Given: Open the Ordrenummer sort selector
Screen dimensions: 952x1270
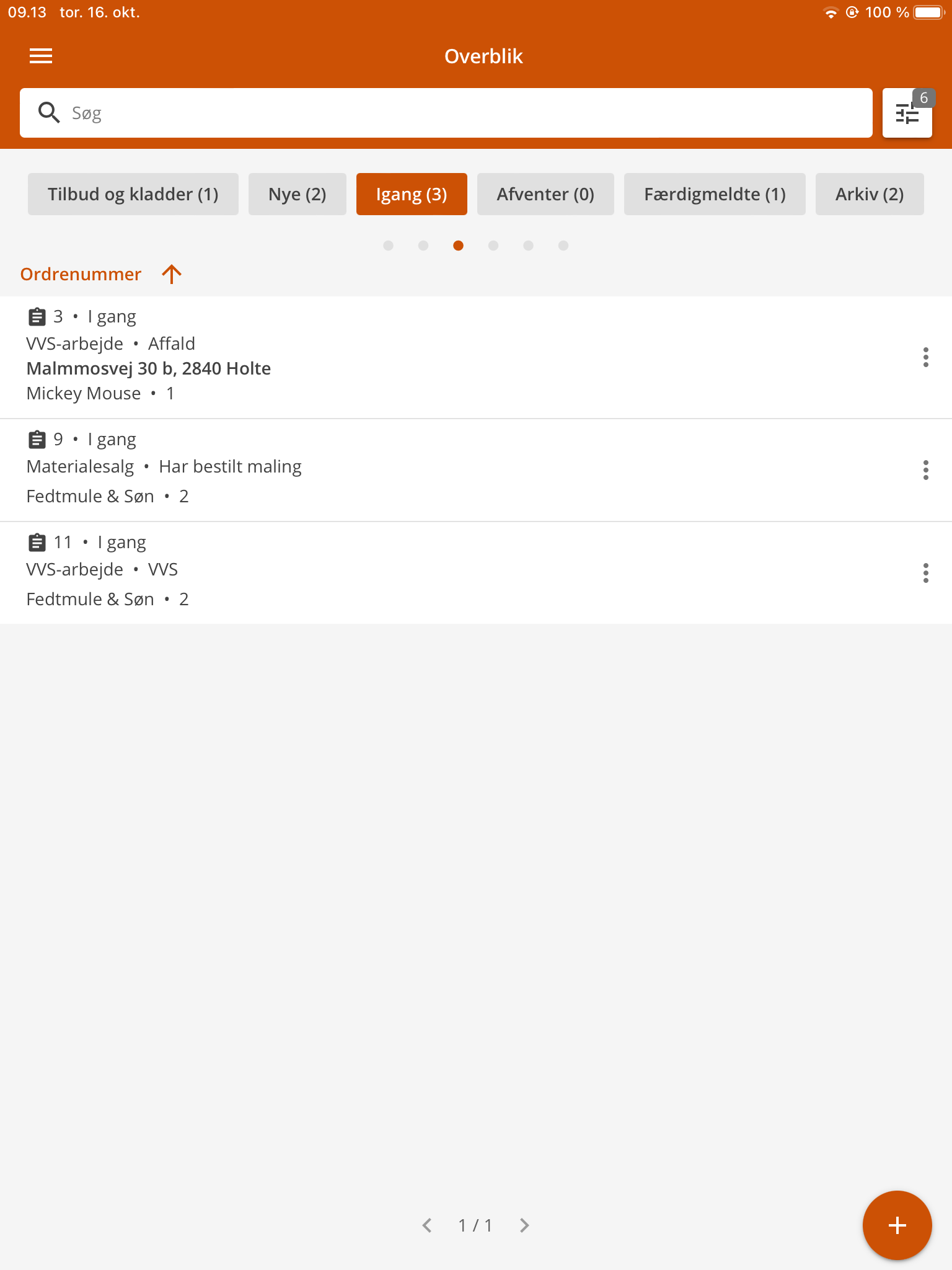Looking at the screenshot, I should point(81,274).
